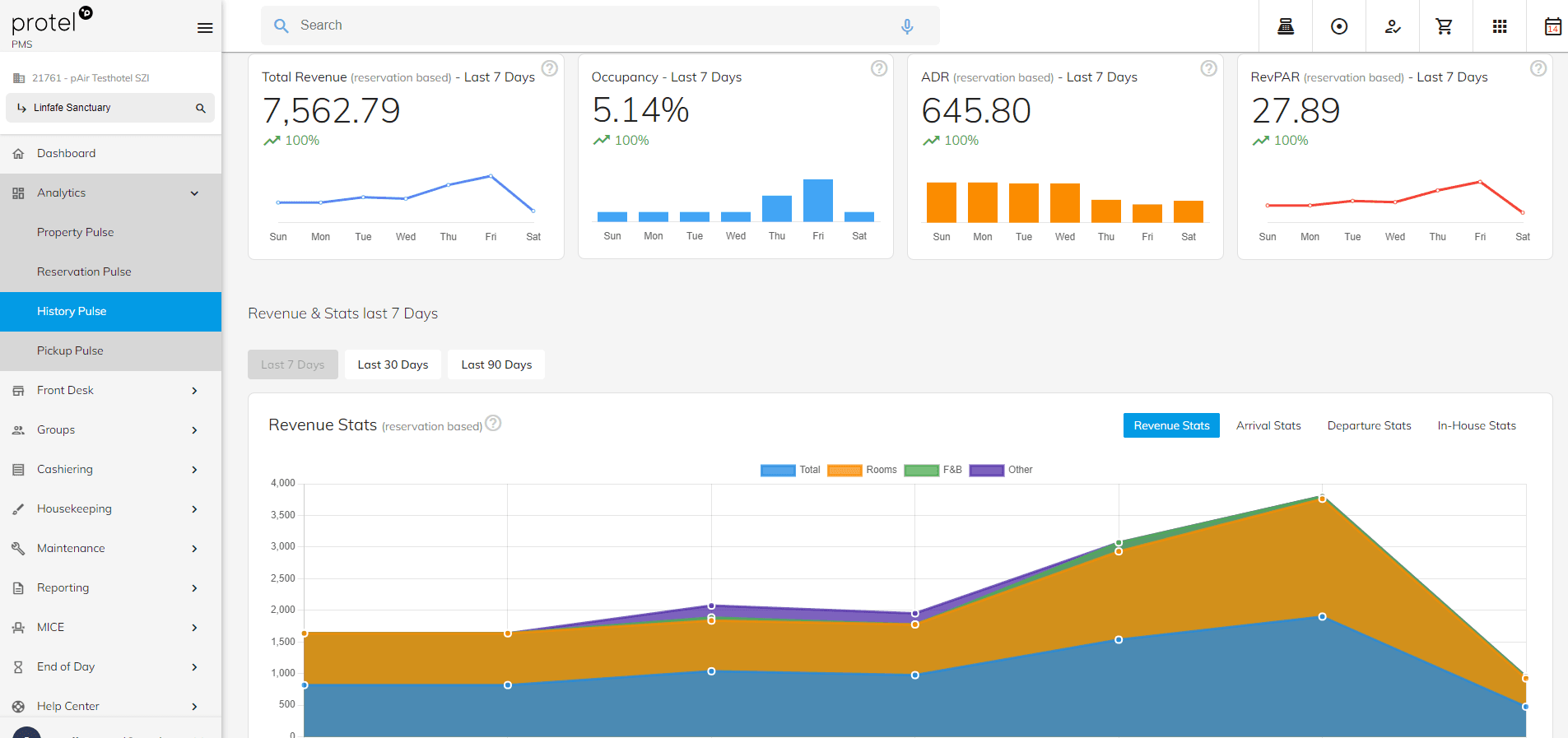This screenshot has height=738, width=1568.
Task: Click help icon on RevPAR card
Action: [x=1538, y=68]
